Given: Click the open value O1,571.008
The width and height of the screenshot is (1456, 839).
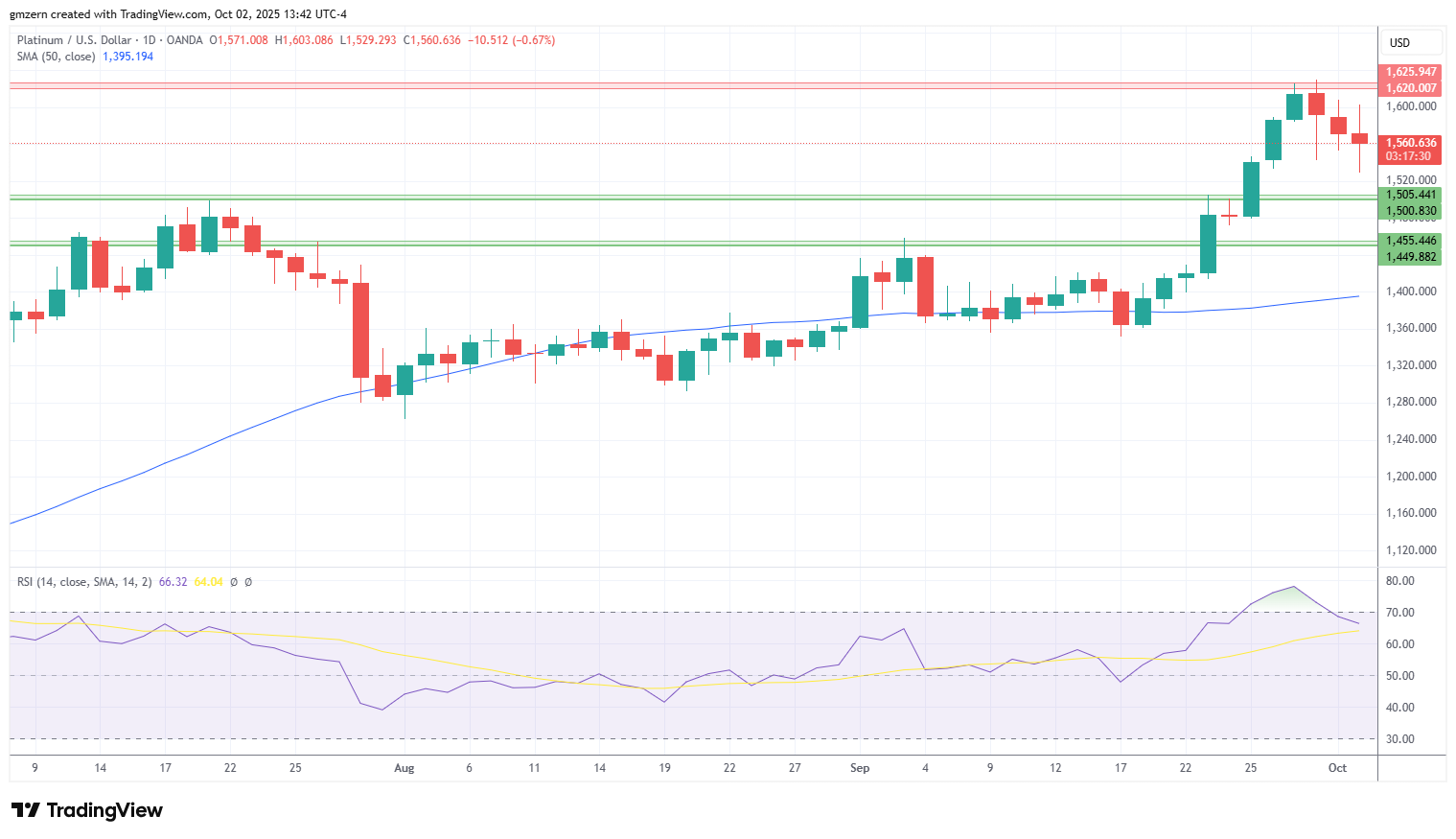Looking at the screenshot, I should click(240, 40).
